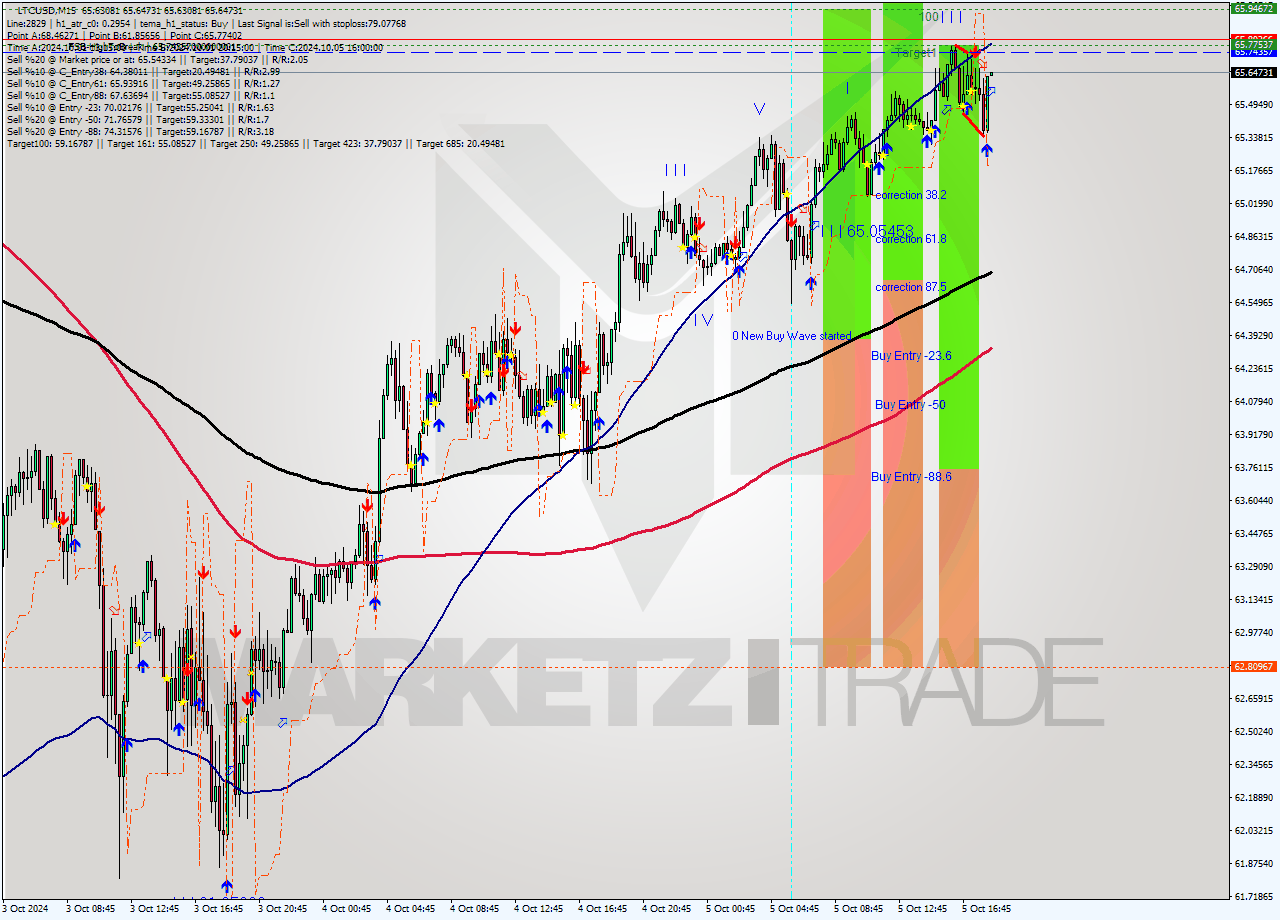This screenshot has height=920, width=1280.
Task: Click the 63.76115 price axis value
Action: click(1253, 468)
